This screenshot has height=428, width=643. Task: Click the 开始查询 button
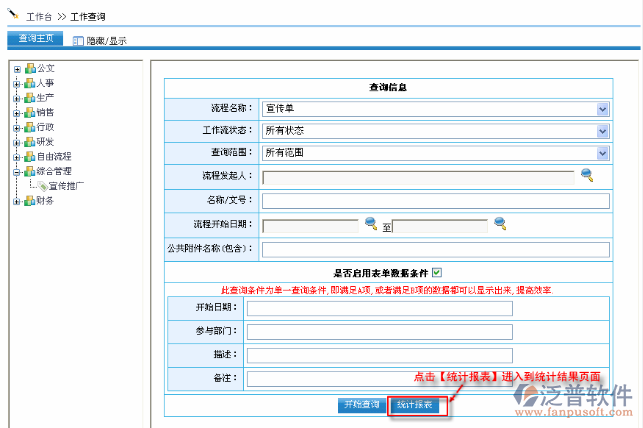pyautogui.click(x=361, y=405)
